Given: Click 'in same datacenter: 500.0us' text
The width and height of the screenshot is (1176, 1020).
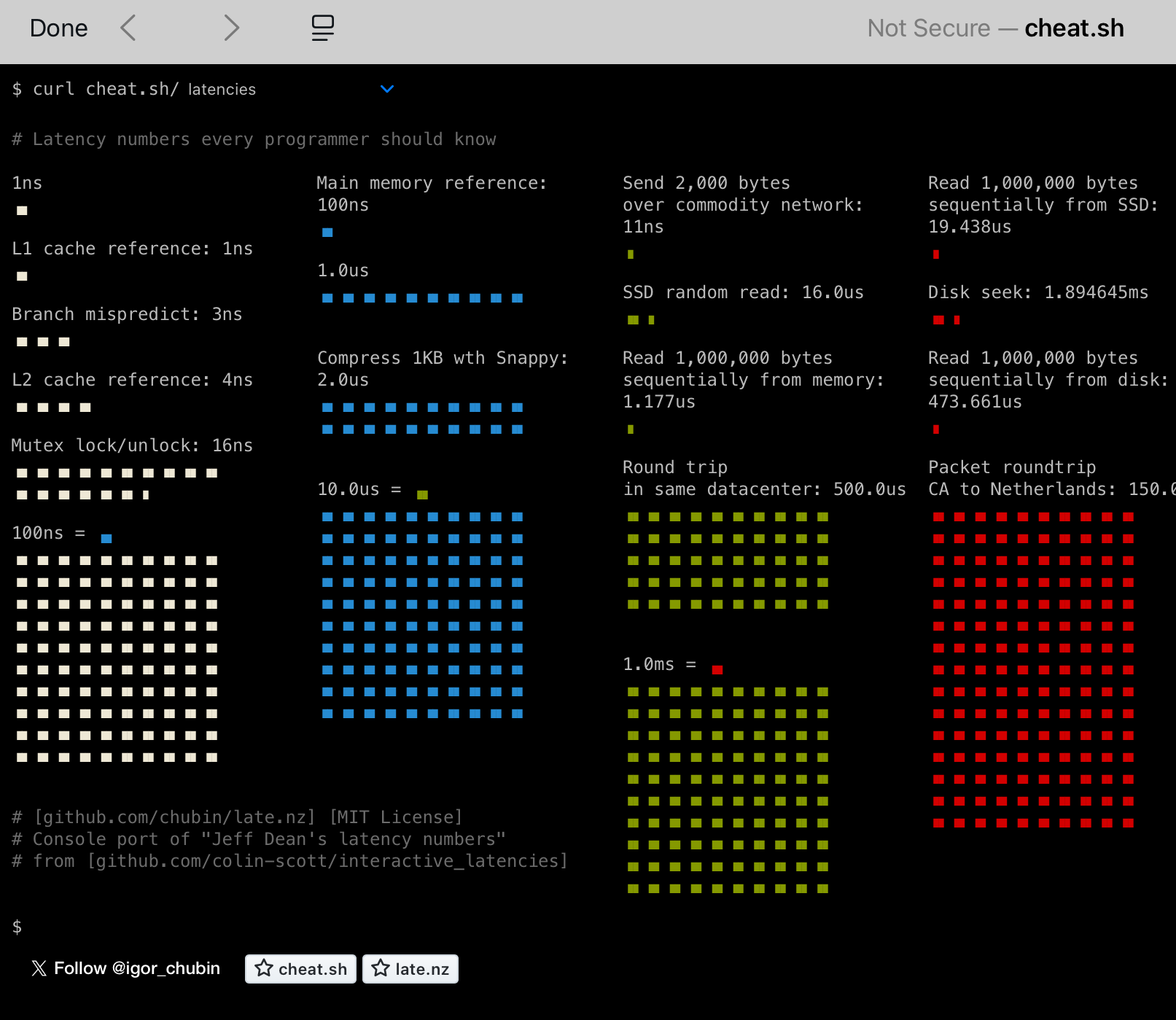Looking at the screenshot, I should point(765,489).
